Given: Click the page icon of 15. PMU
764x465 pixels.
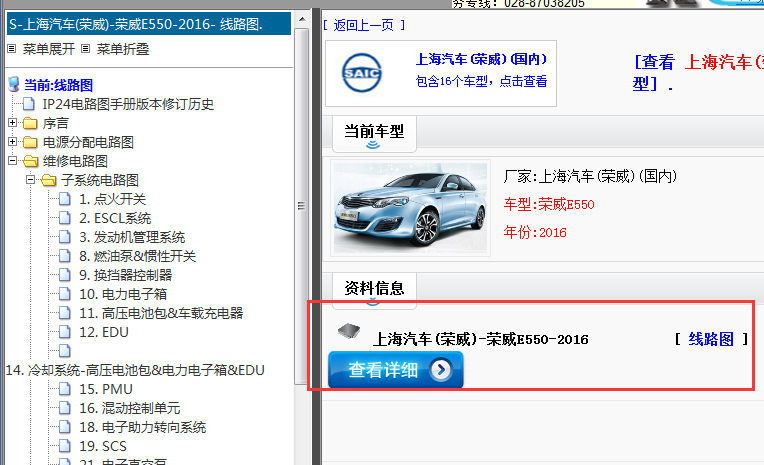Looking at the screenshot, I should coord(65,389).
